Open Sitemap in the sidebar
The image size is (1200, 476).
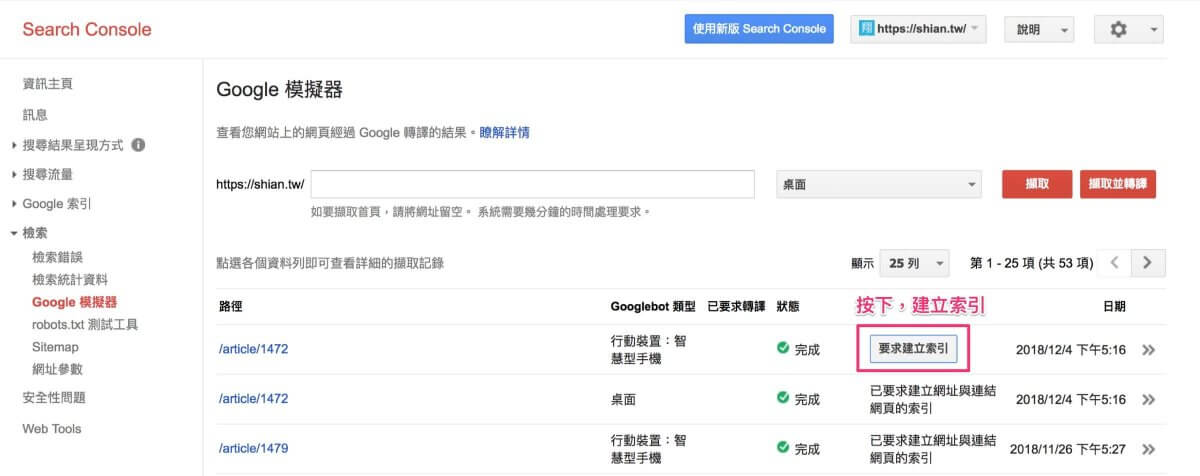click(x=55, y=347)
